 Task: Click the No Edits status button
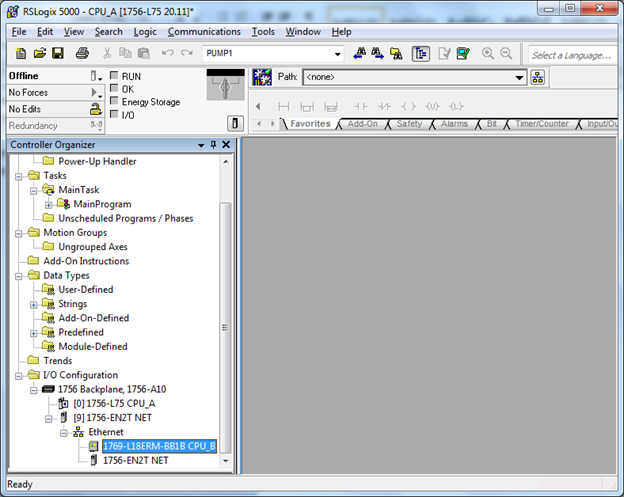click(x=55, y=109)
